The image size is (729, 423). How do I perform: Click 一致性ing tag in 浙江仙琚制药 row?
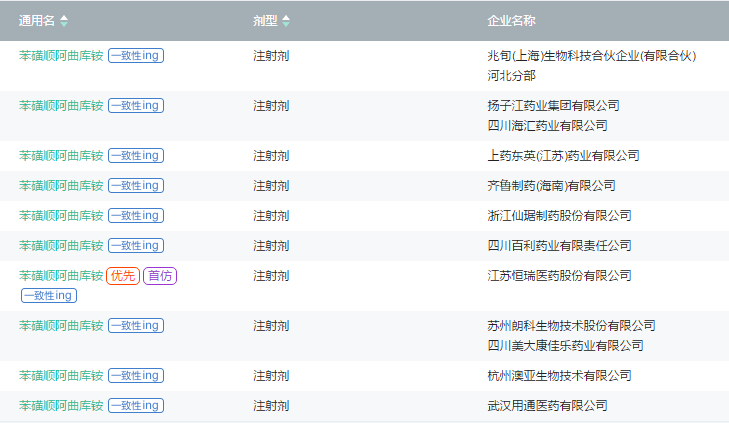coord(136,216)
